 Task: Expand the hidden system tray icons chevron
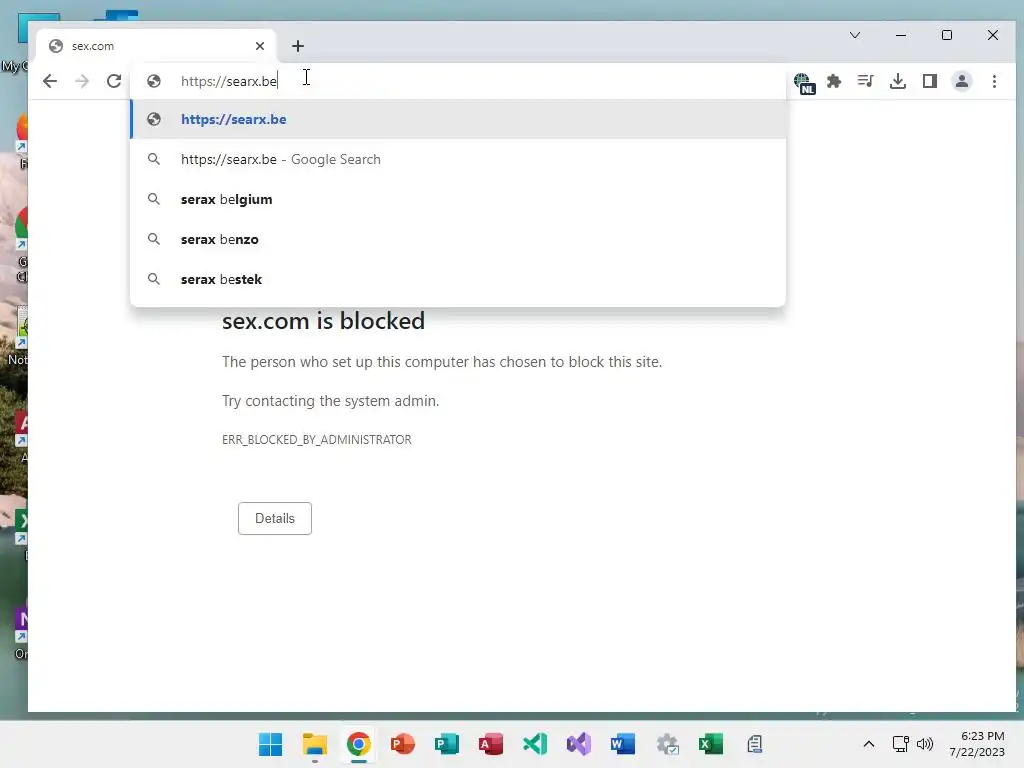tap(869, 744)
